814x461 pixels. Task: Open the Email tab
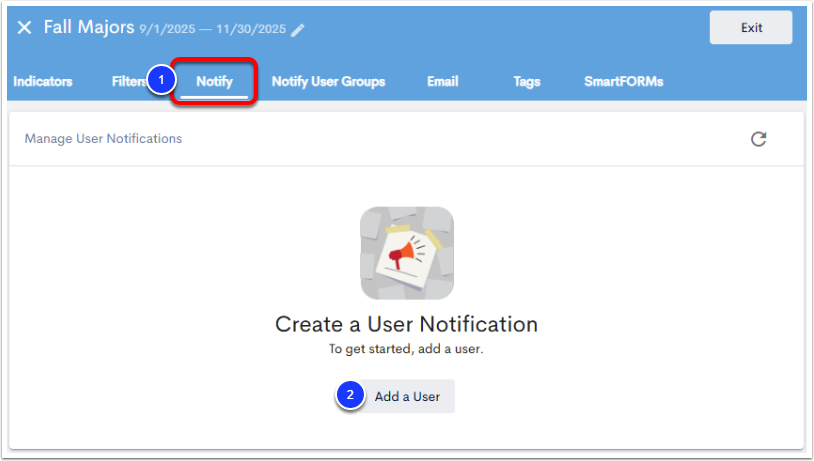point(443,82)
